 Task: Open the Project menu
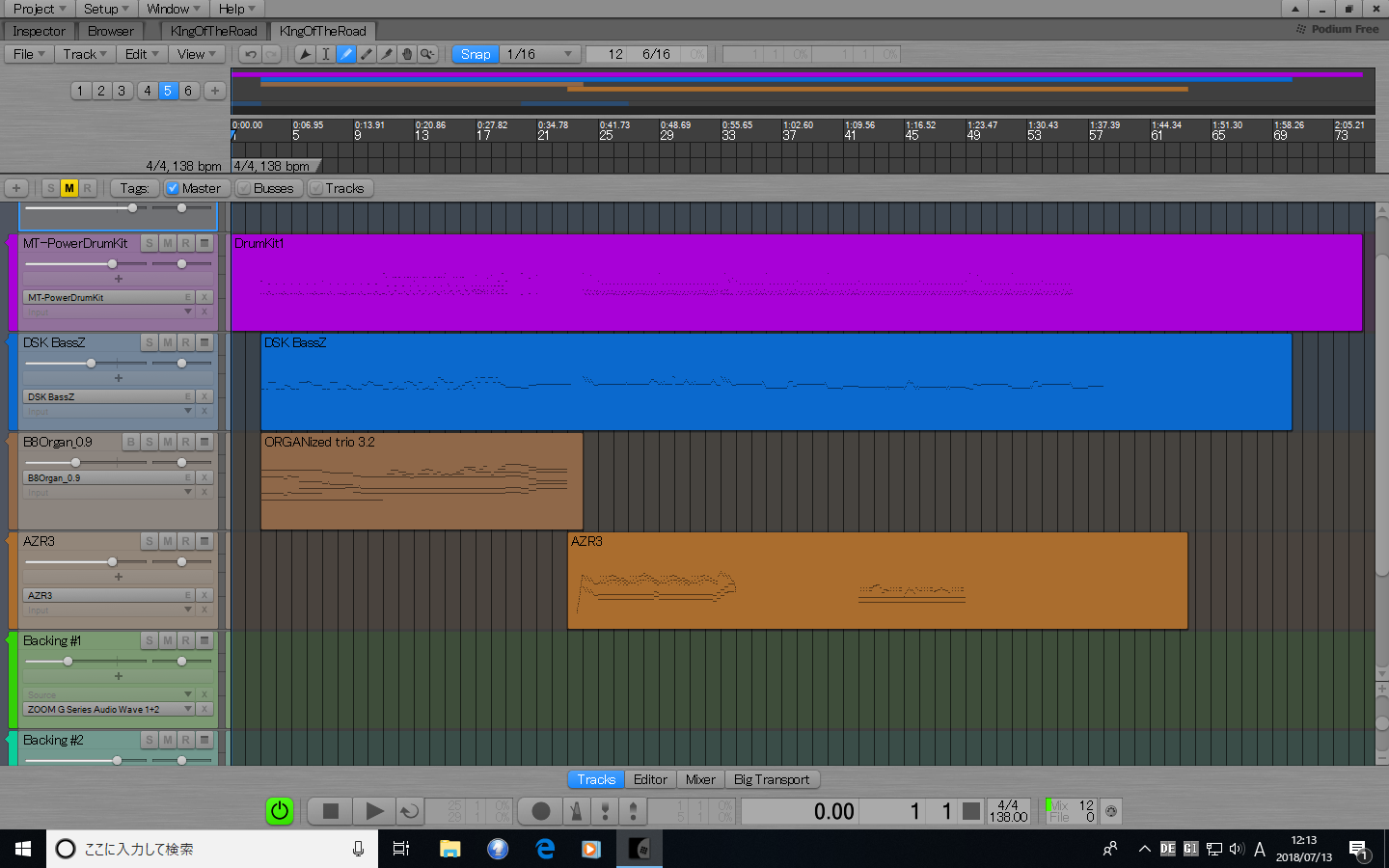click(39, 9)
